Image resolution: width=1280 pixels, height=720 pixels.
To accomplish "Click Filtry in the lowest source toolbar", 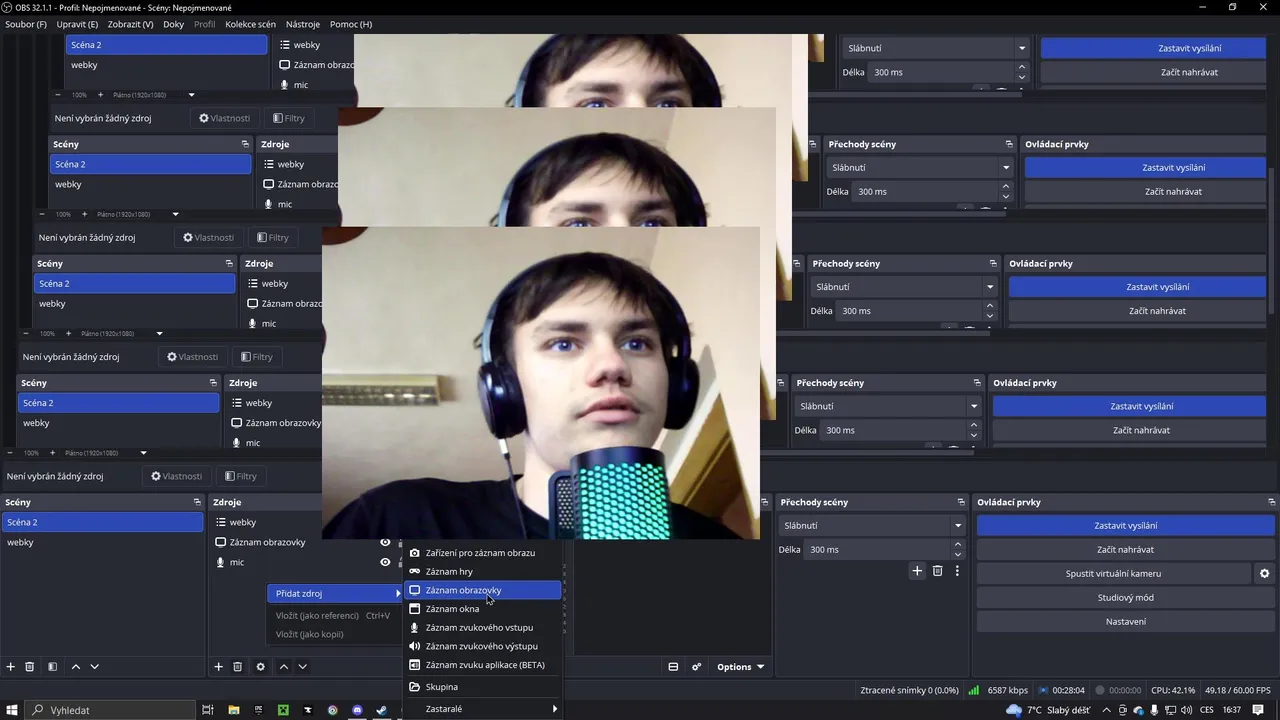I will [x=241, y=477].
